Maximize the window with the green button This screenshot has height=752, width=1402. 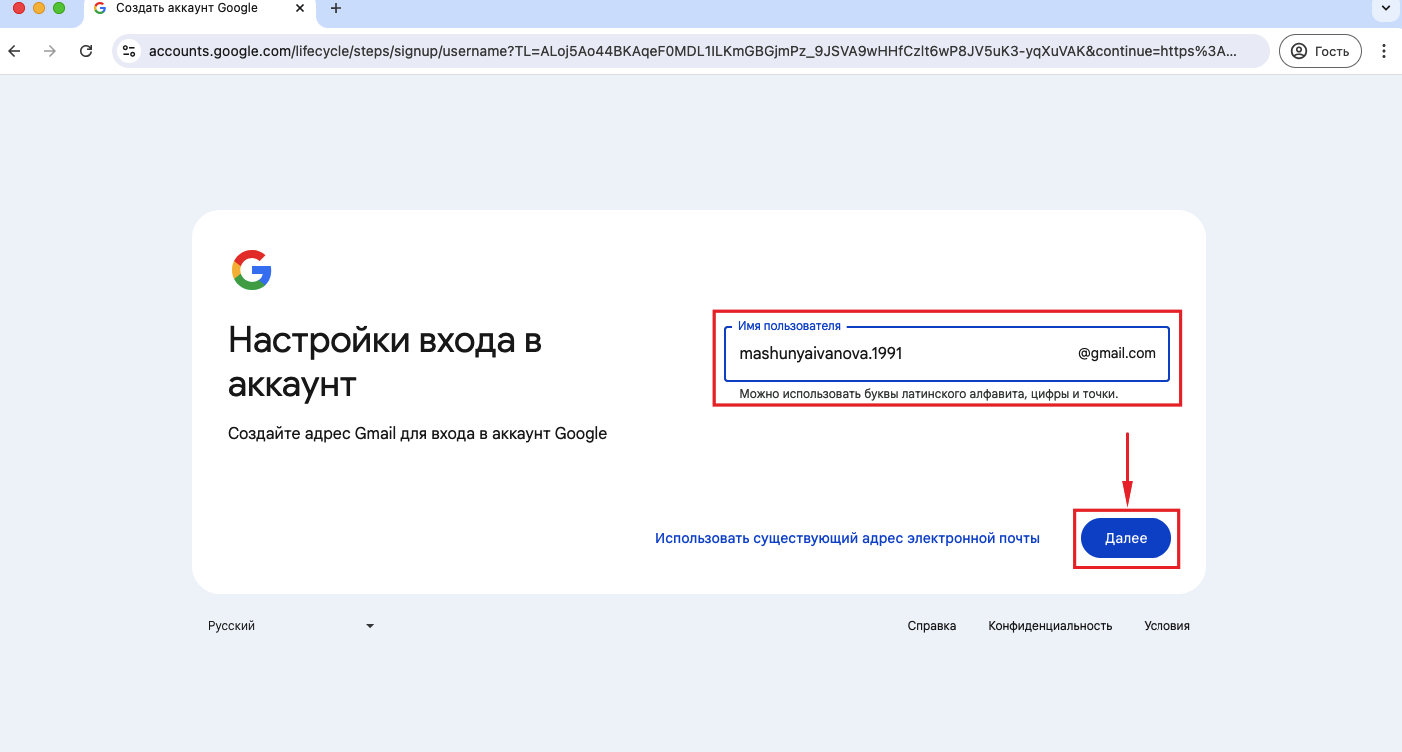[x=59, y=8]
